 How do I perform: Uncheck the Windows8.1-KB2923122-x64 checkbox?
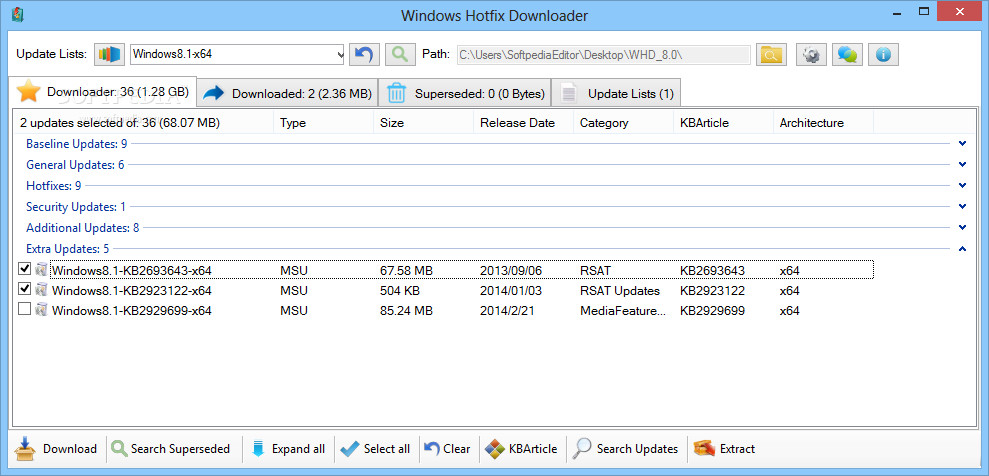coord(25,289)
